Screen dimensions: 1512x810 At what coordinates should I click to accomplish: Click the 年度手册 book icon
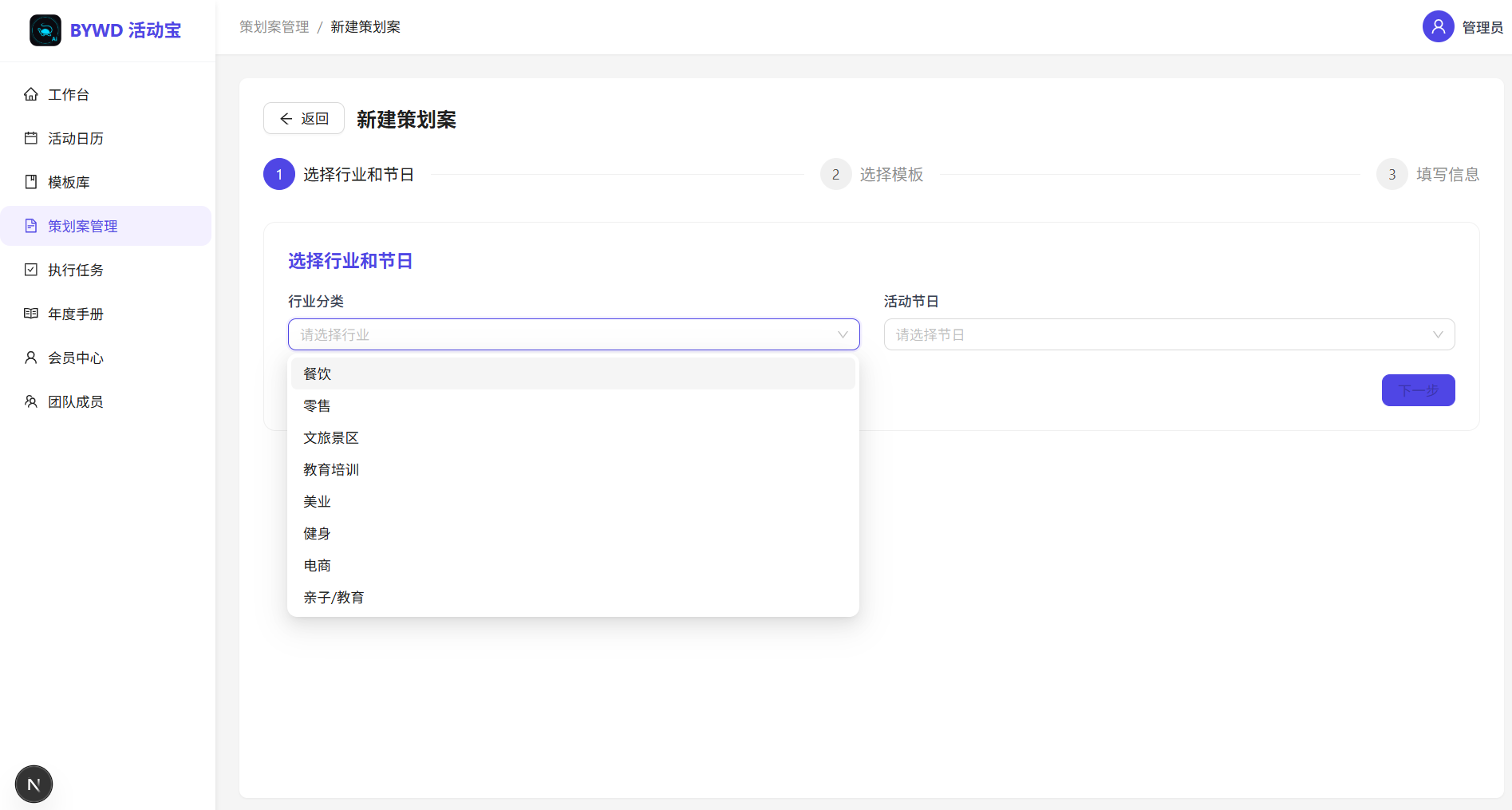pos(31,314)
